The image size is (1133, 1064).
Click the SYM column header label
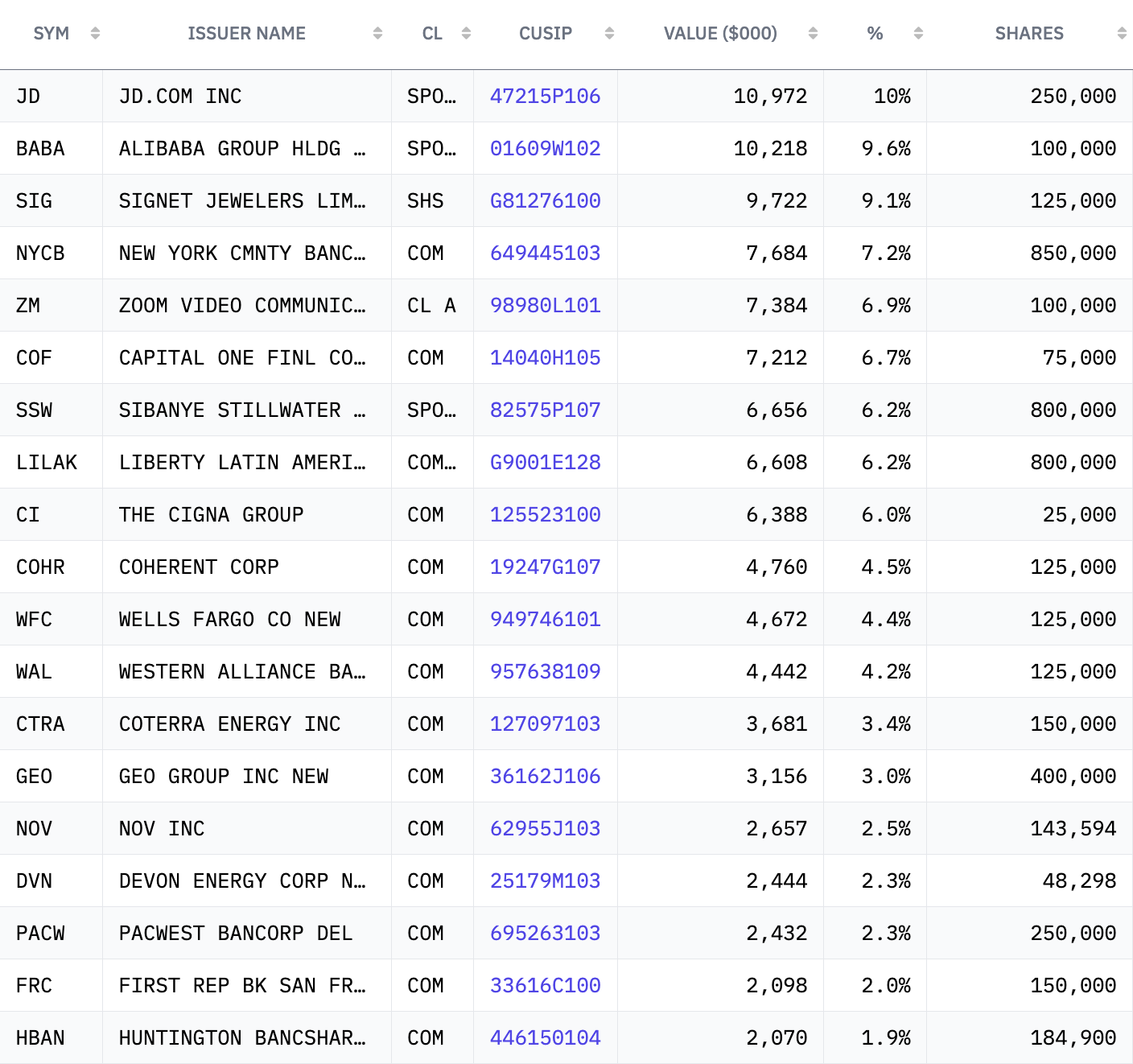point(51,33)
